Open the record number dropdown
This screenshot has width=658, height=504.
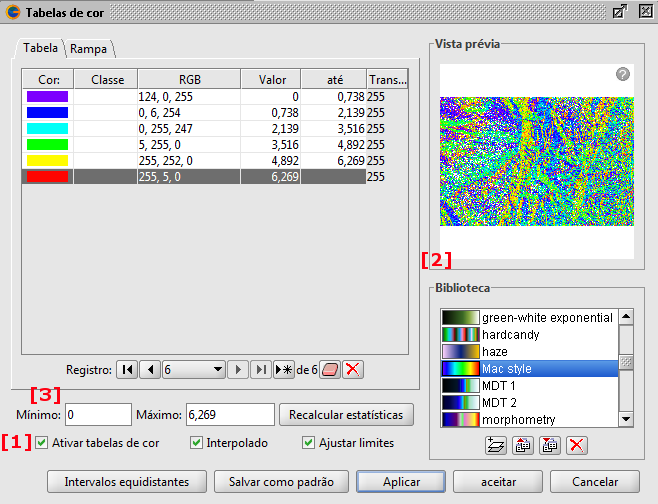(x=218, y=369)
